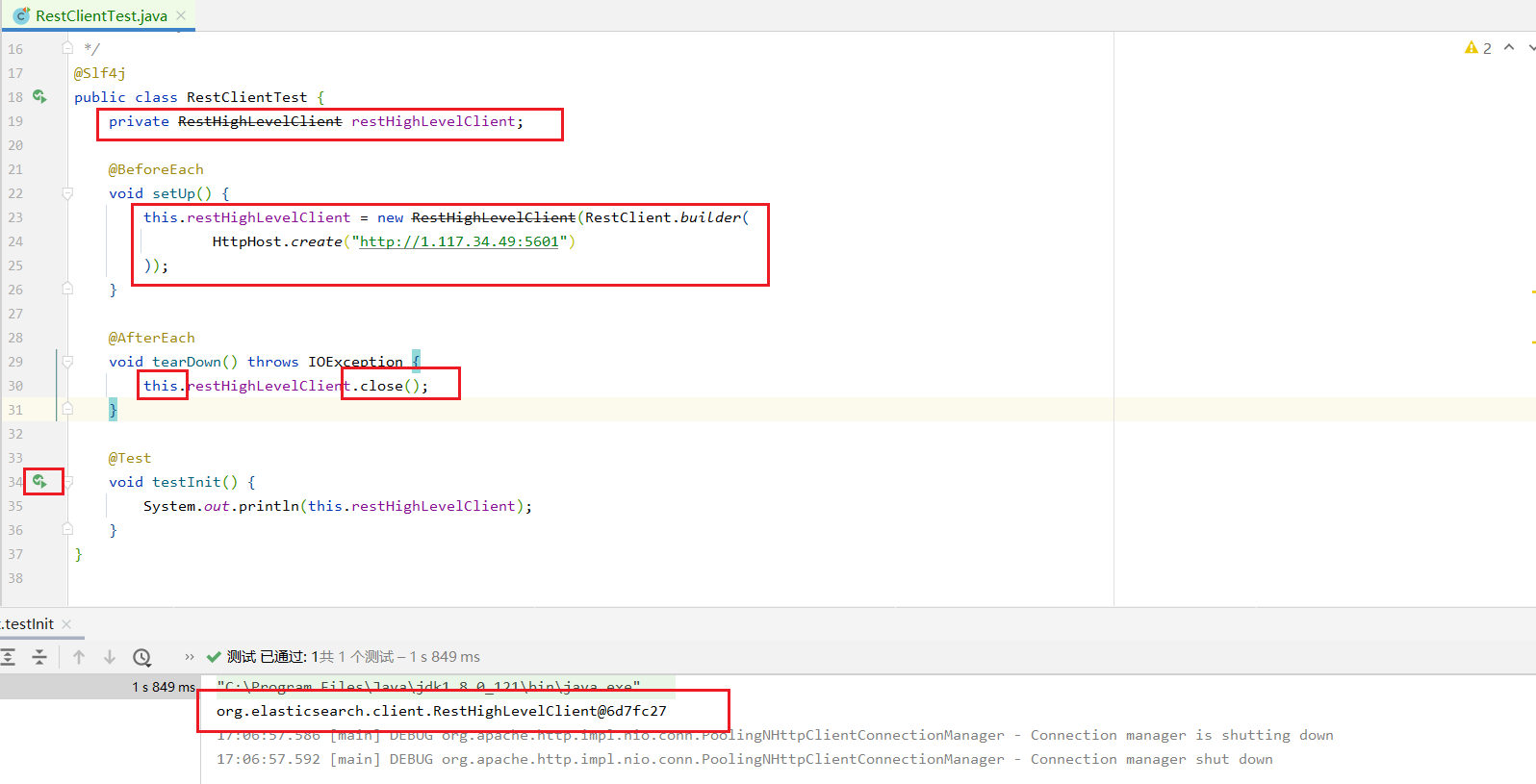Open the http://1.117.34.49:5601 URL link
The height and width of the screenshot is (784, 1536).
point(459,241)
